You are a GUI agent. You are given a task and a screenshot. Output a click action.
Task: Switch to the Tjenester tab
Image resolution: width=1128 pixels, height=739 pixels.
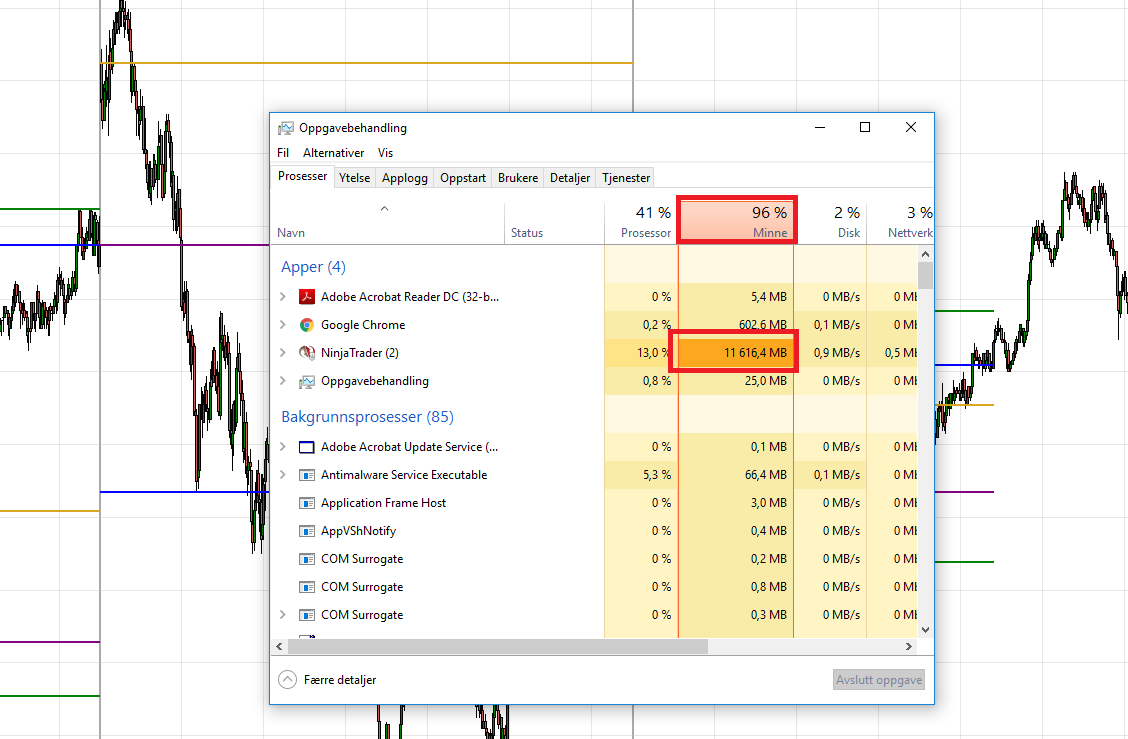coord(626,178)
